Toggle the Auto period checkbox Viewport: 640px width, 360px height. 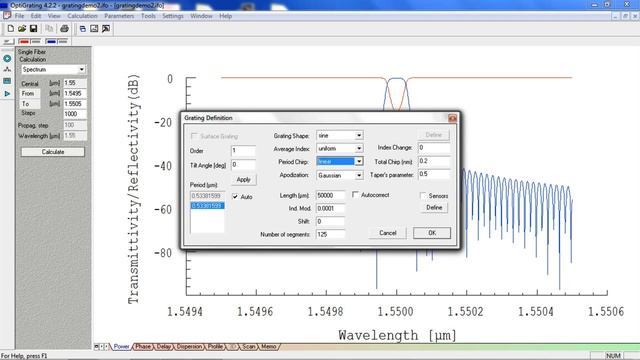click(x=235, y=196)
